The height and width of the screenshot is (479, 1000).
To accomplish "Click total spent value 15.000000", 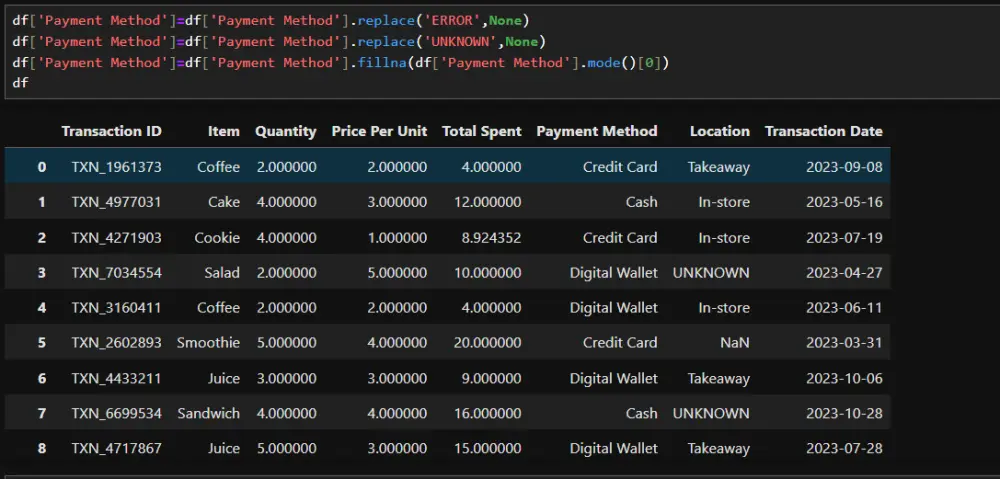I will (x=488, y=448).
